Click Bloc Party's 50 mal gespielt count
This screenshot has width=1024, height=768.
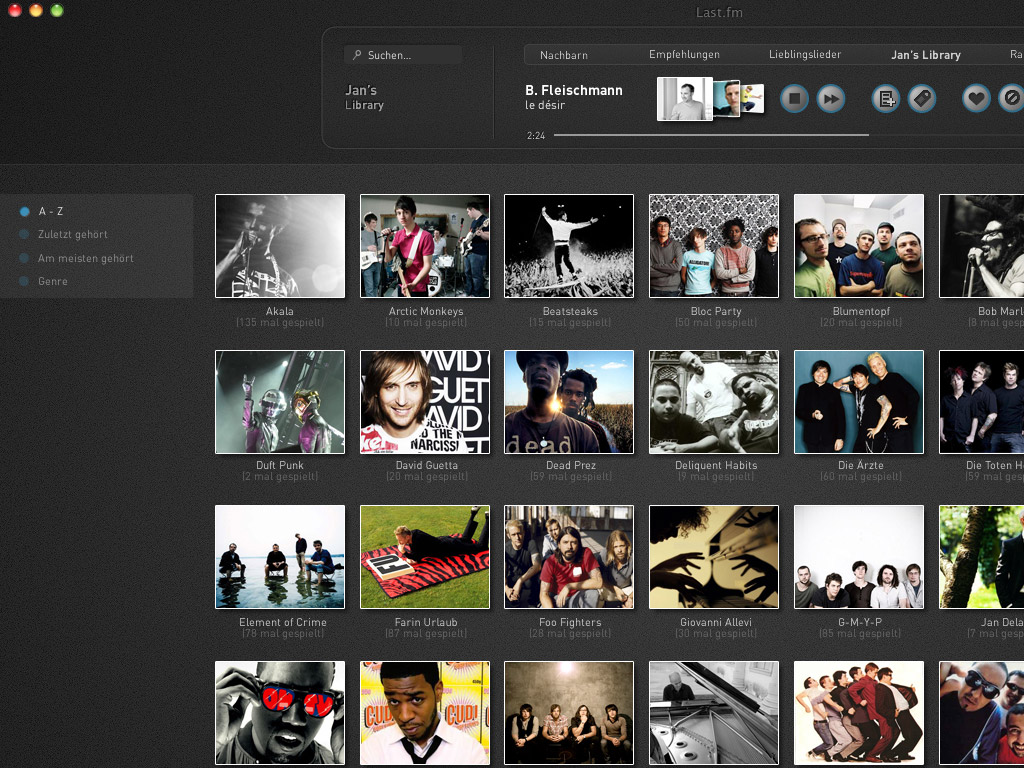point(716,323)
